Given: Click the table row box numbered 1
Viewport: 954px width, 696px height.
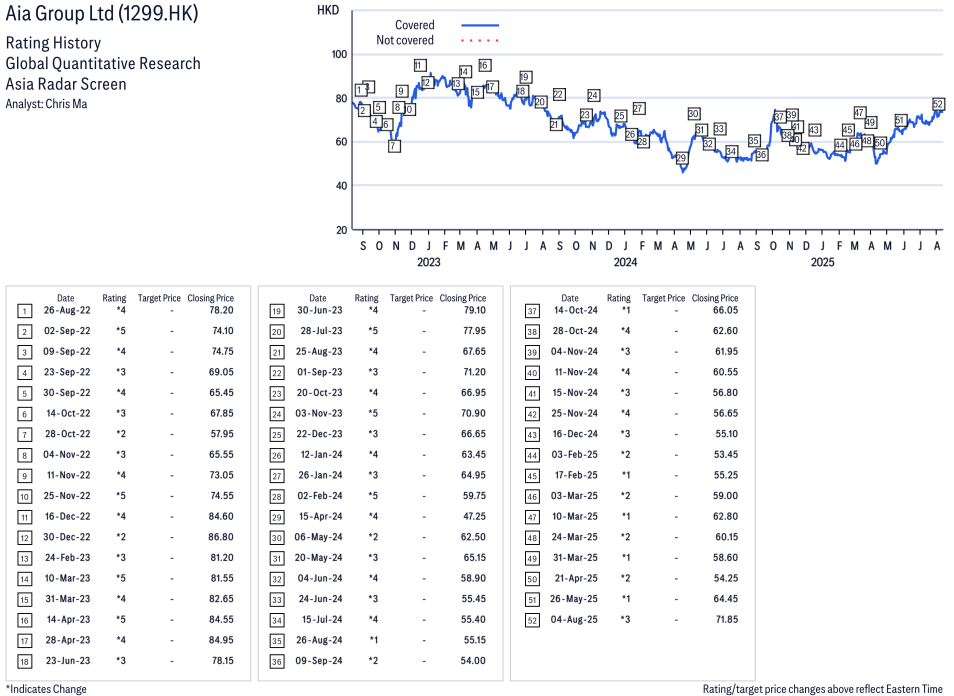Looking at the screenshot, I should 24,311.
